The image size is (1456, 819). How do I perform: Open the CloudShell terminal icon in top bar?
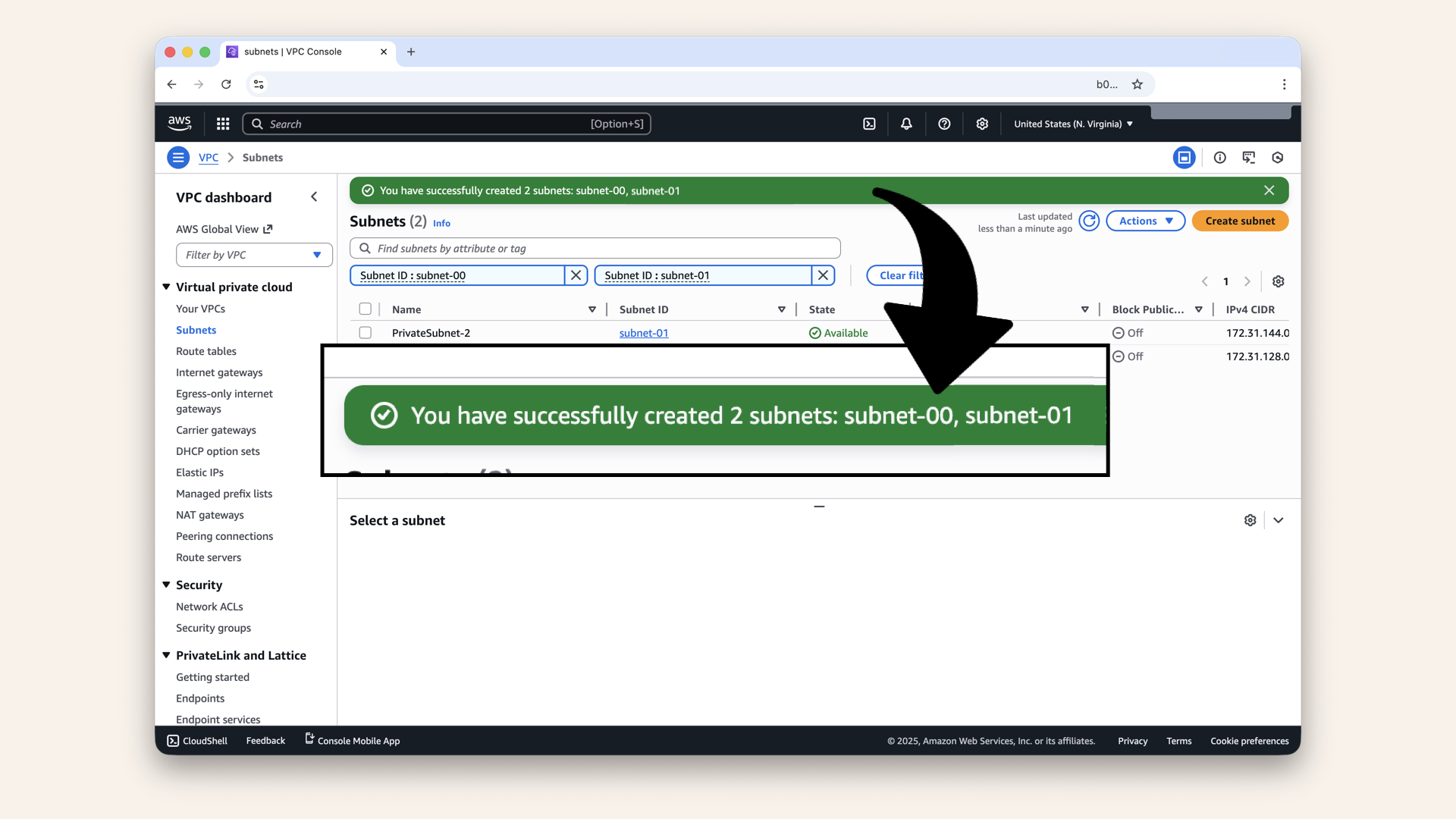tap(869, 124)
